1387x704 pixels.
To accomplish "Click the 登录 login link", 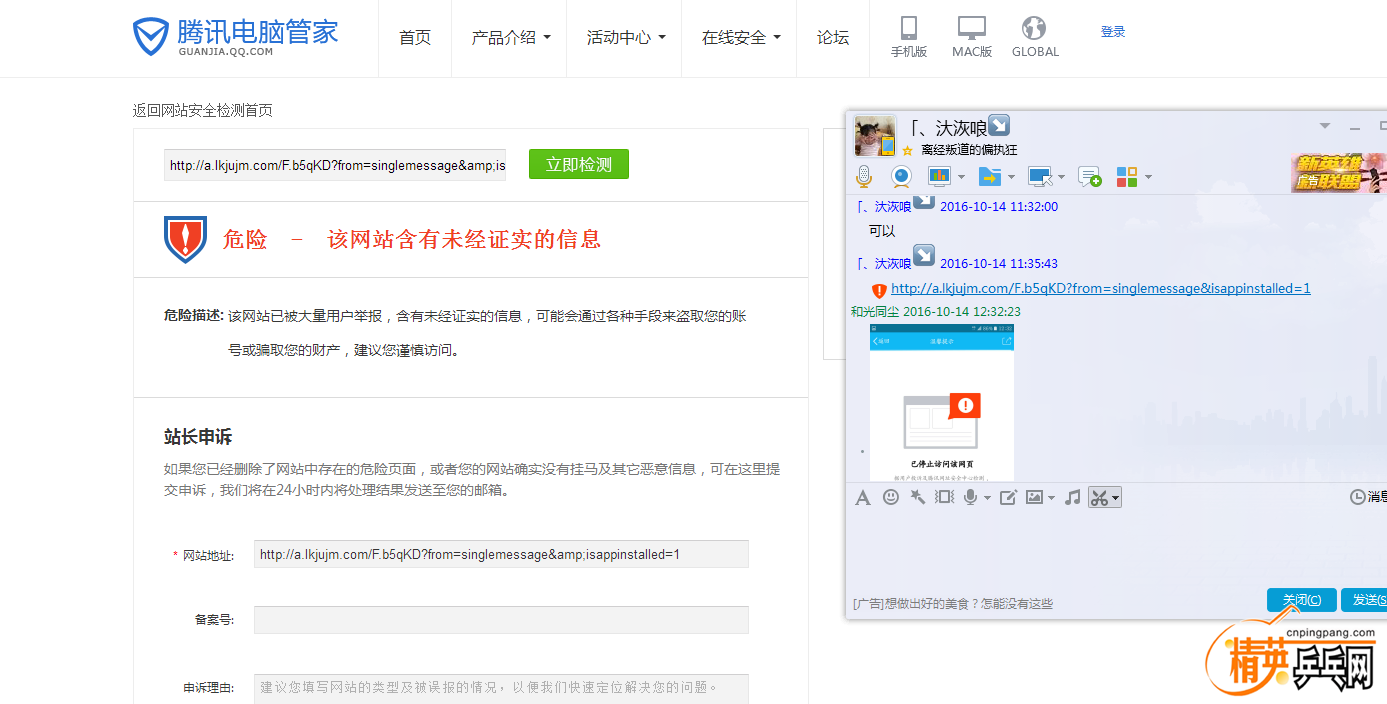I will pos(1113,32).
